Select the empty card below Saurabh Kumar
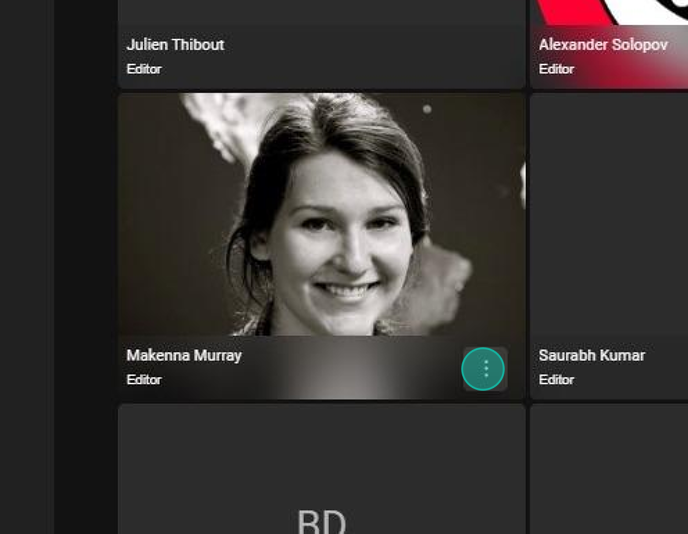Viewport: 688px width, 534px height. click(609, 469)
